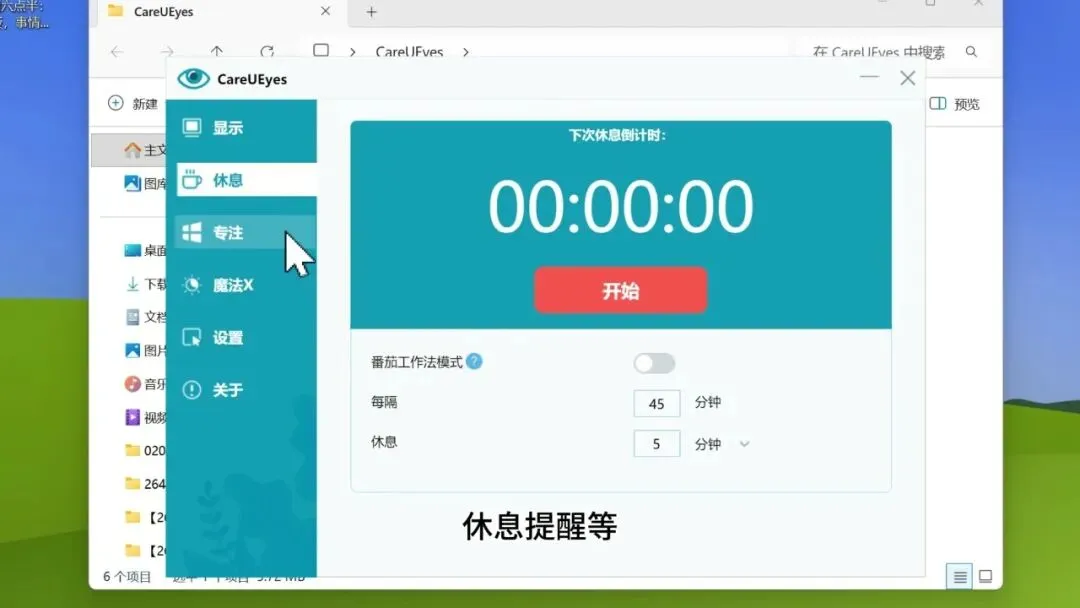Refresh the File Explorer folder
Image resolution: width=1080 pixels, height=608 pixels.
click(267, 52)
